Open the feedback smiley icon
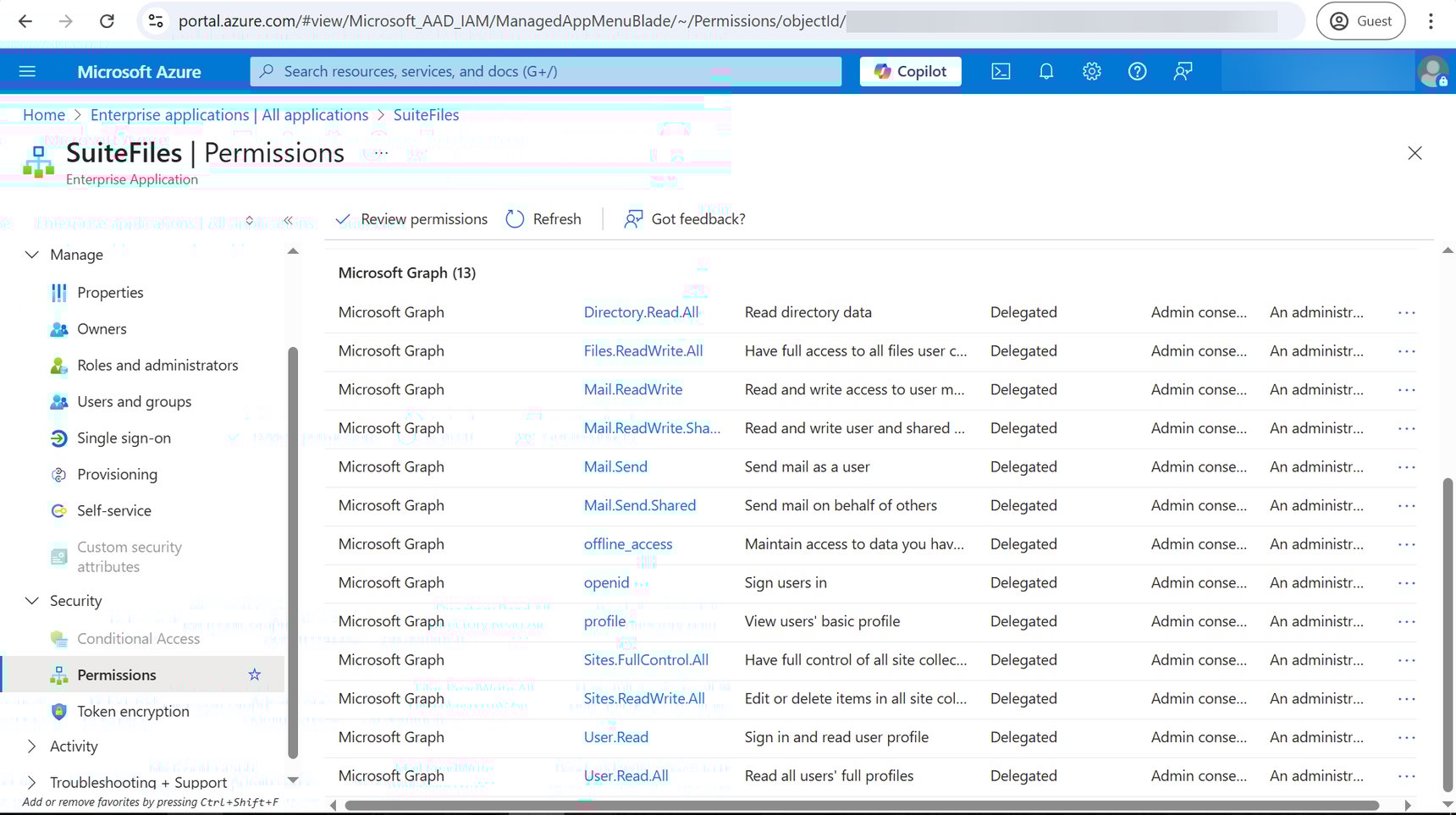This screenshot has height=815, width=1456. pos(1182,71)
